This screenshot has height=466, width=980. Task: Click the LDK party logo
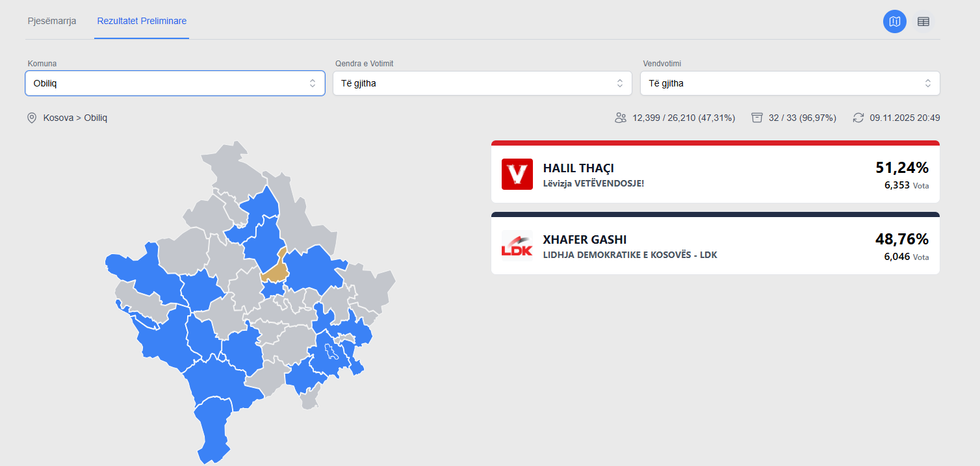click(x=517, y=247)
